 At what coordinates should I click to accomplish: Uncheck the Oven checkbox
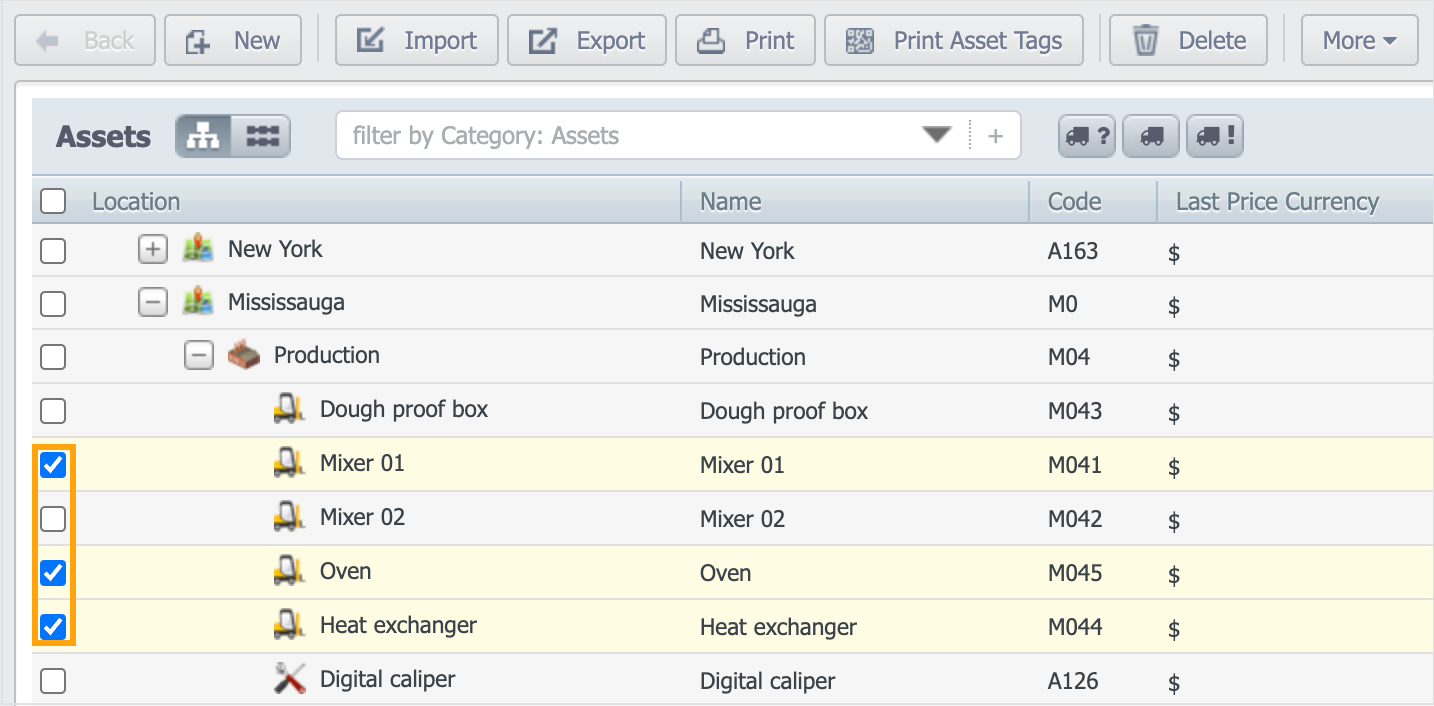coord(53,573)
